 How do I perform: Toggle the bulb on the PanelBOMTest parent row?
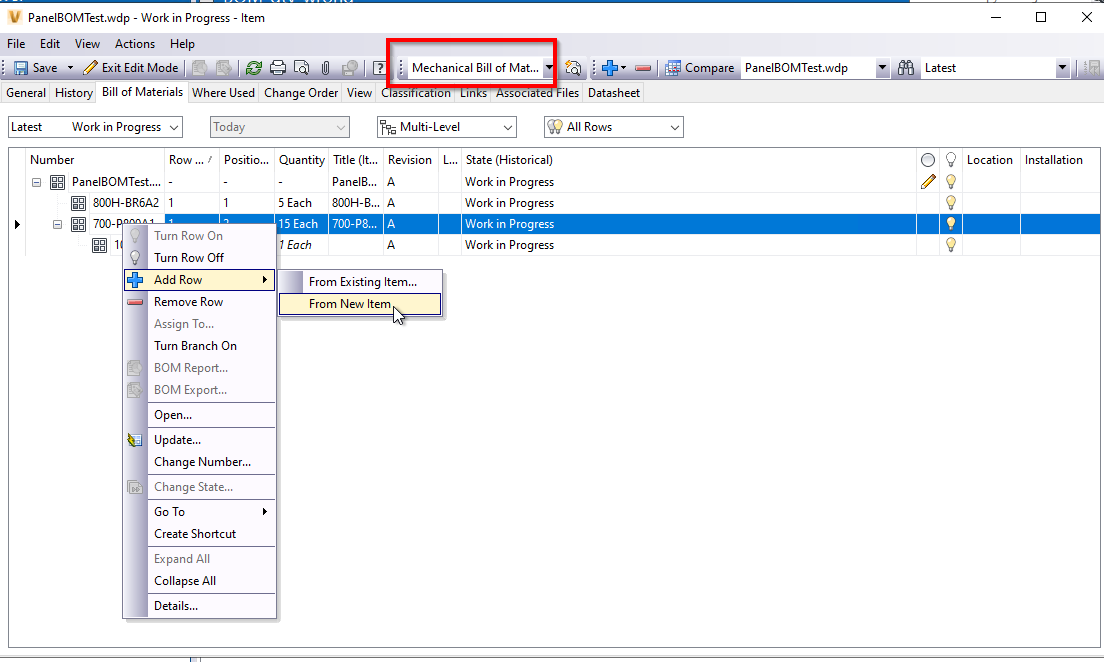tap(950, 181)
